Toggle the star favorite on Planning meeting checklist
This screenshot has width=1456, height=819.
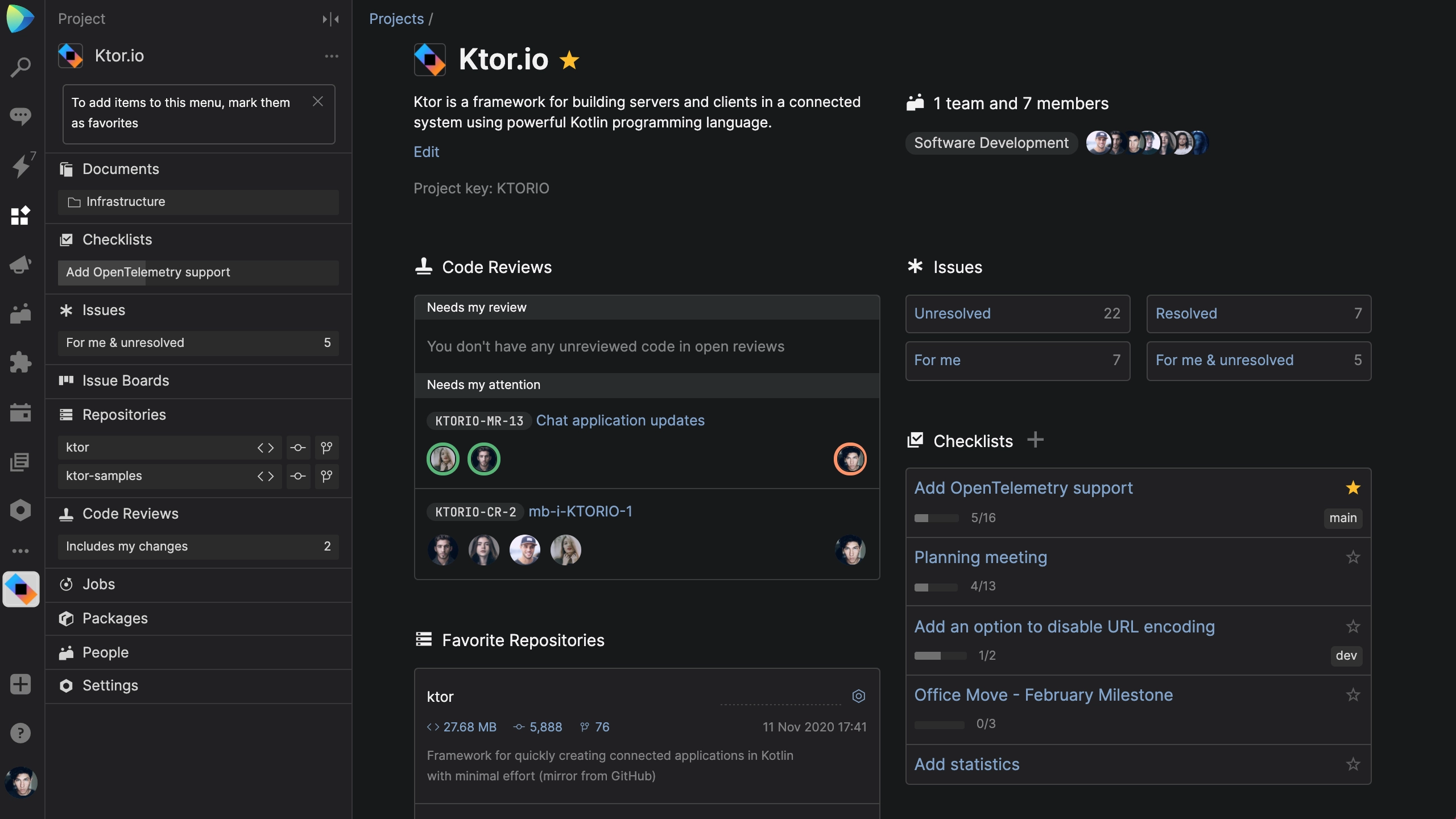pos(1353,557)
